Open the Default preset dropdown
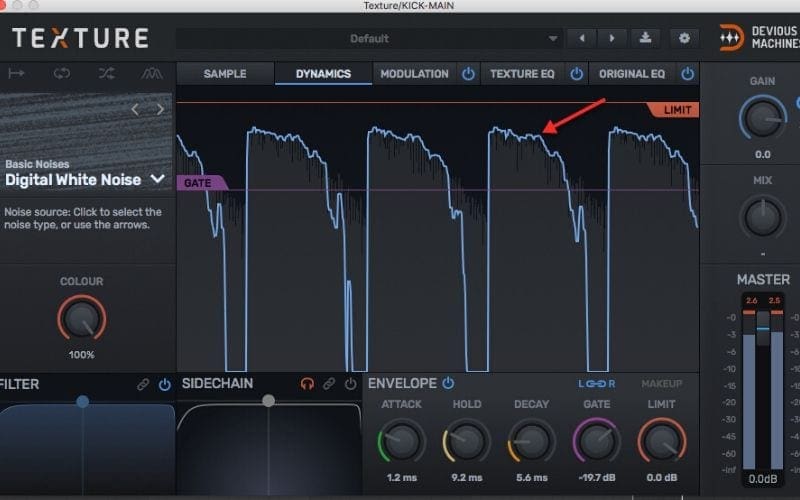 pyautogui.click(x=368, y=38)
